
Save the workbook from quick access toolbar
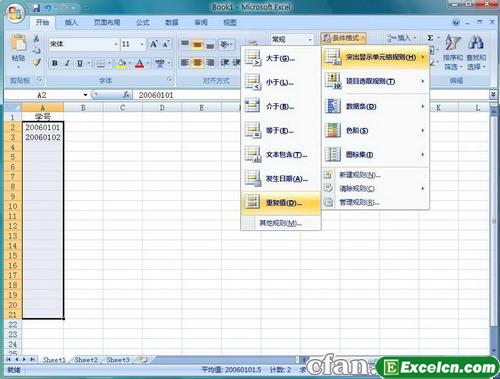click(36, 8)
